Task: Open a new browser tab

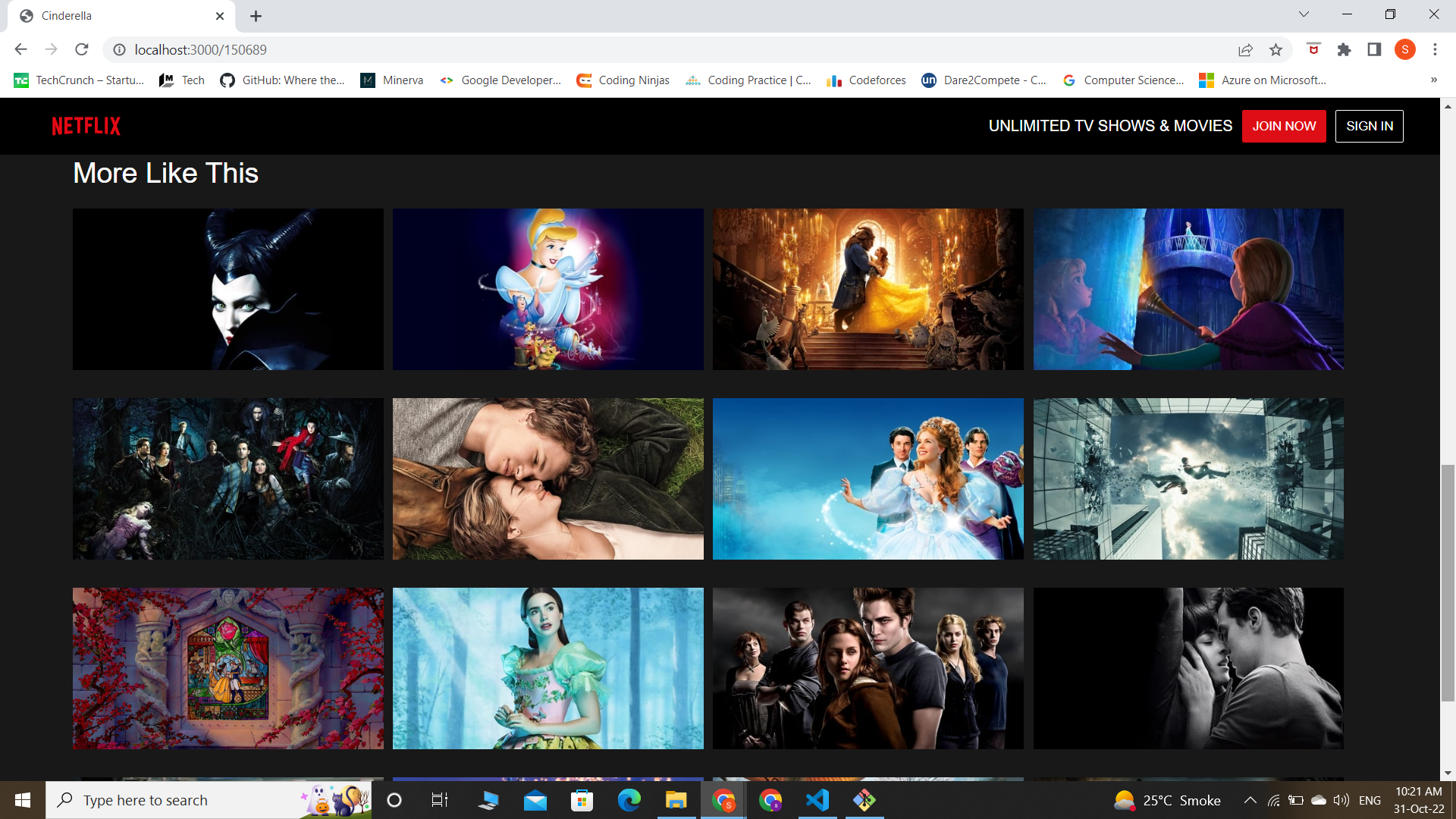Action: [256, 15]
